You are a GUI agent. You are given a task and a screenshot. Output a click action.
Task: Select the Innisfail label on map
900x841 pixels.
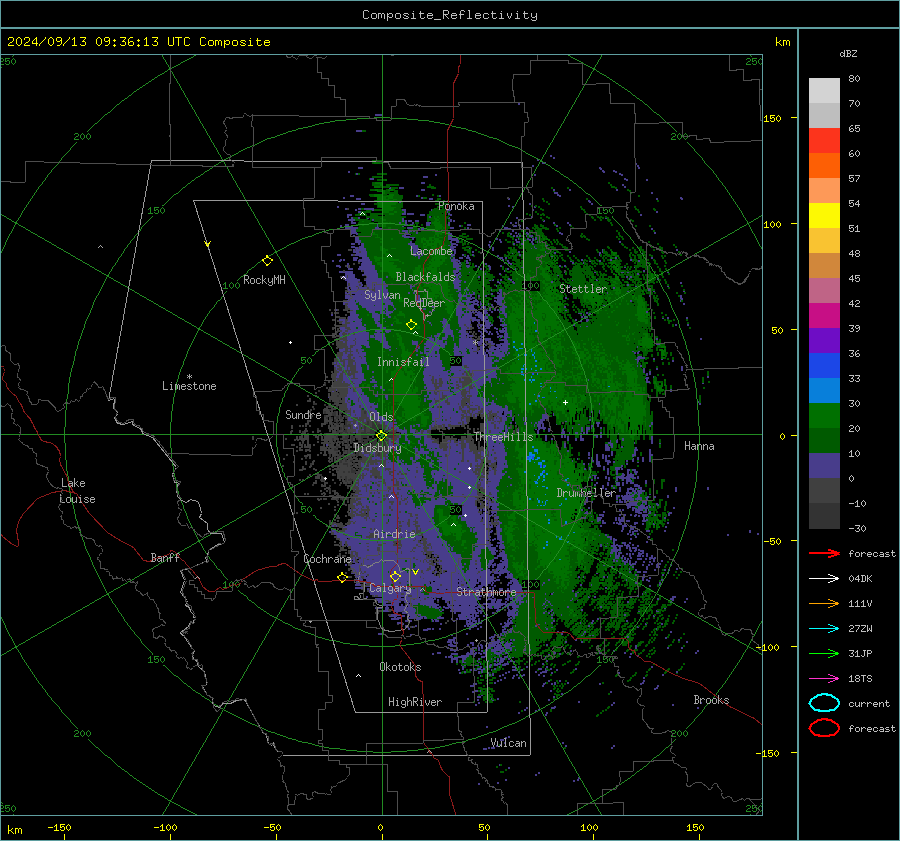click(403, 362)
